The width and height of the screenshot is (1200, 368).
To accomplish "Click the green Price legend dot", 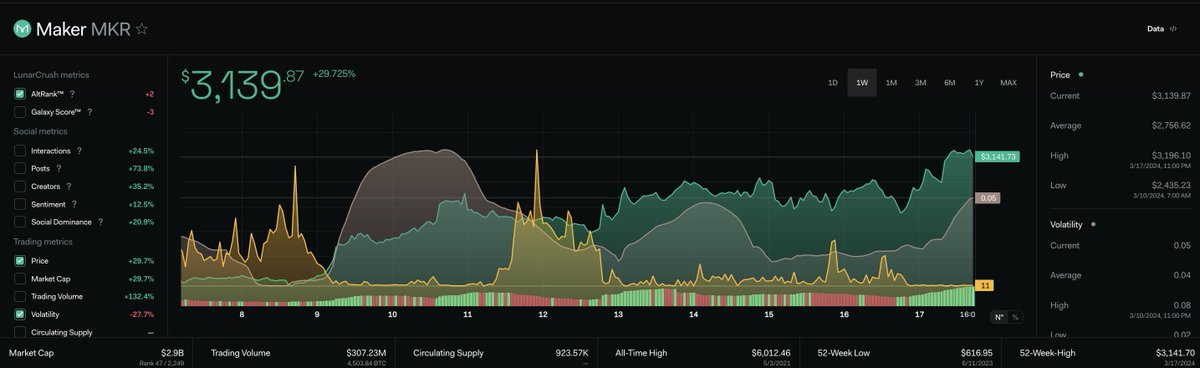I will click(1081, 75).
